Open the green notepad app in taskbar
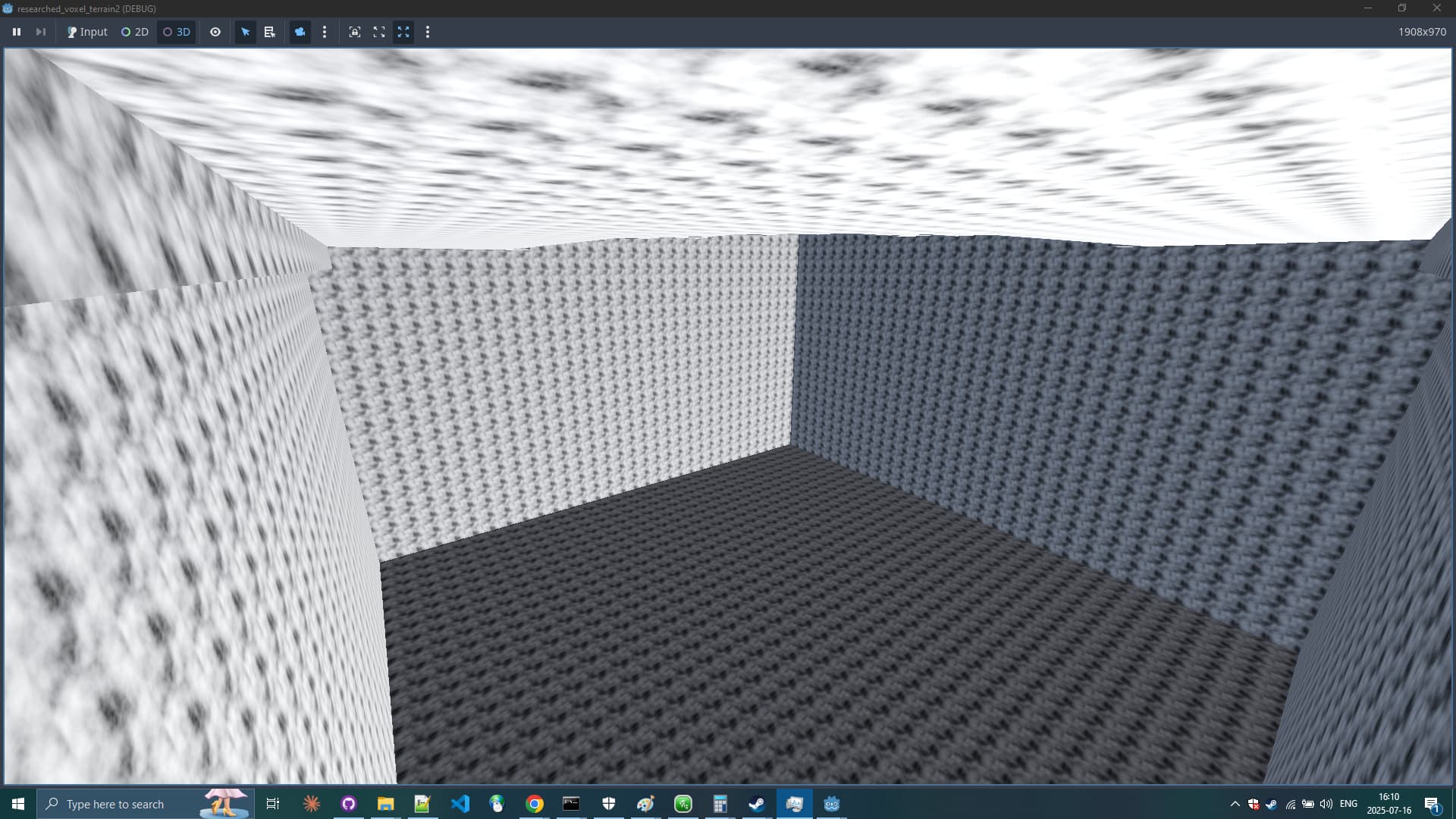This screenshot has height=819, width=1456. click(x=422, y=804)
